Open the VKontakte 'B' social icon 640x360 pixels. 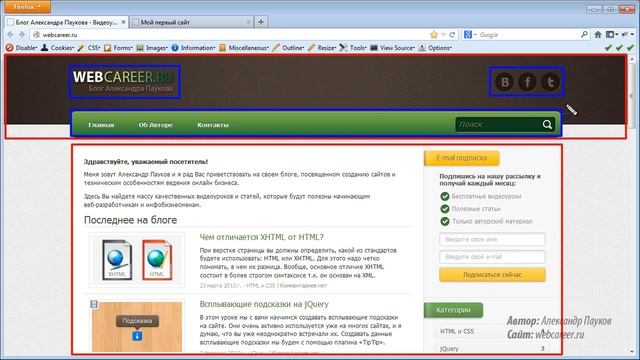coord(504,82)
